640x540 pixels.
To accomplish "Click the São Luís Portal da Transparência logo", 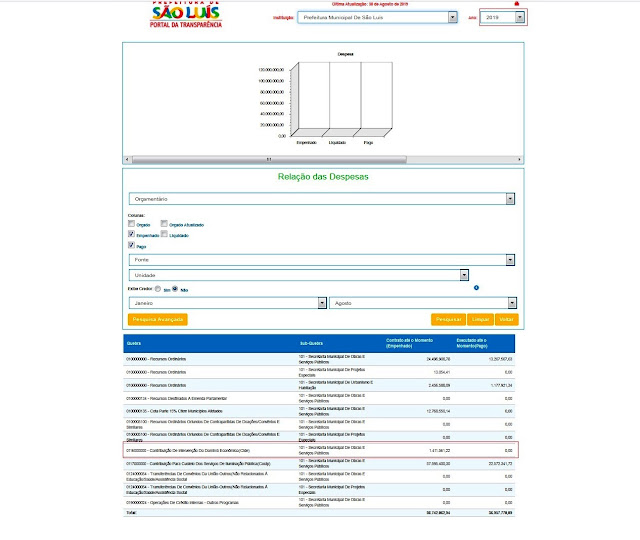I will pyautogui.click(x=186, y=15).
